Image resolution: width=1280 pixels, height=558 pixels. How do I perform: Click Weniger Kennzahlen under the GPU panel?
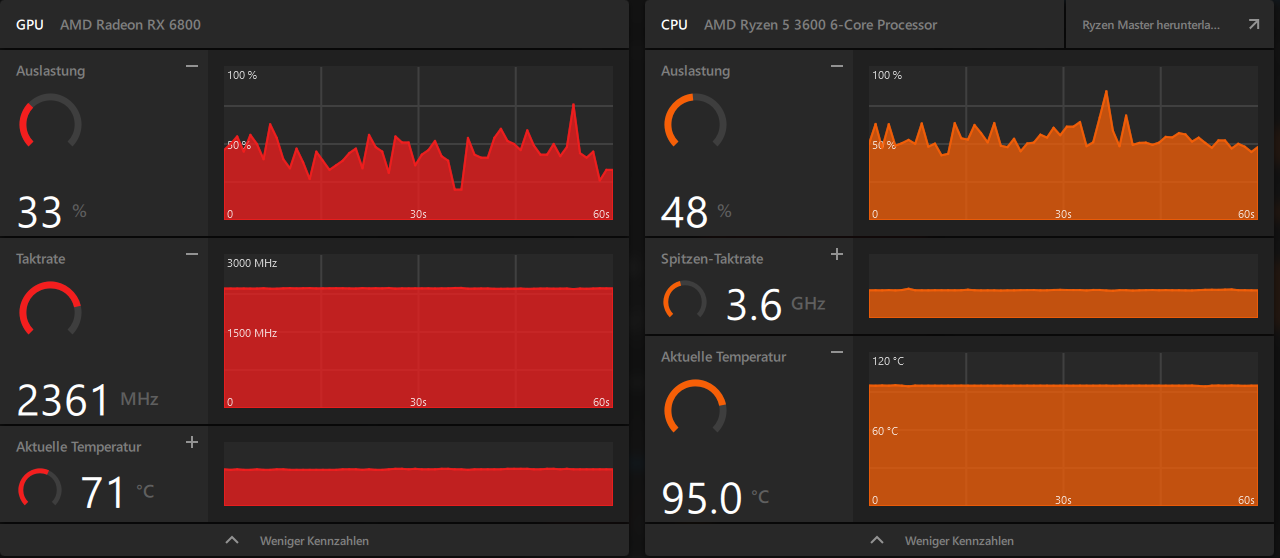(314, 541)
